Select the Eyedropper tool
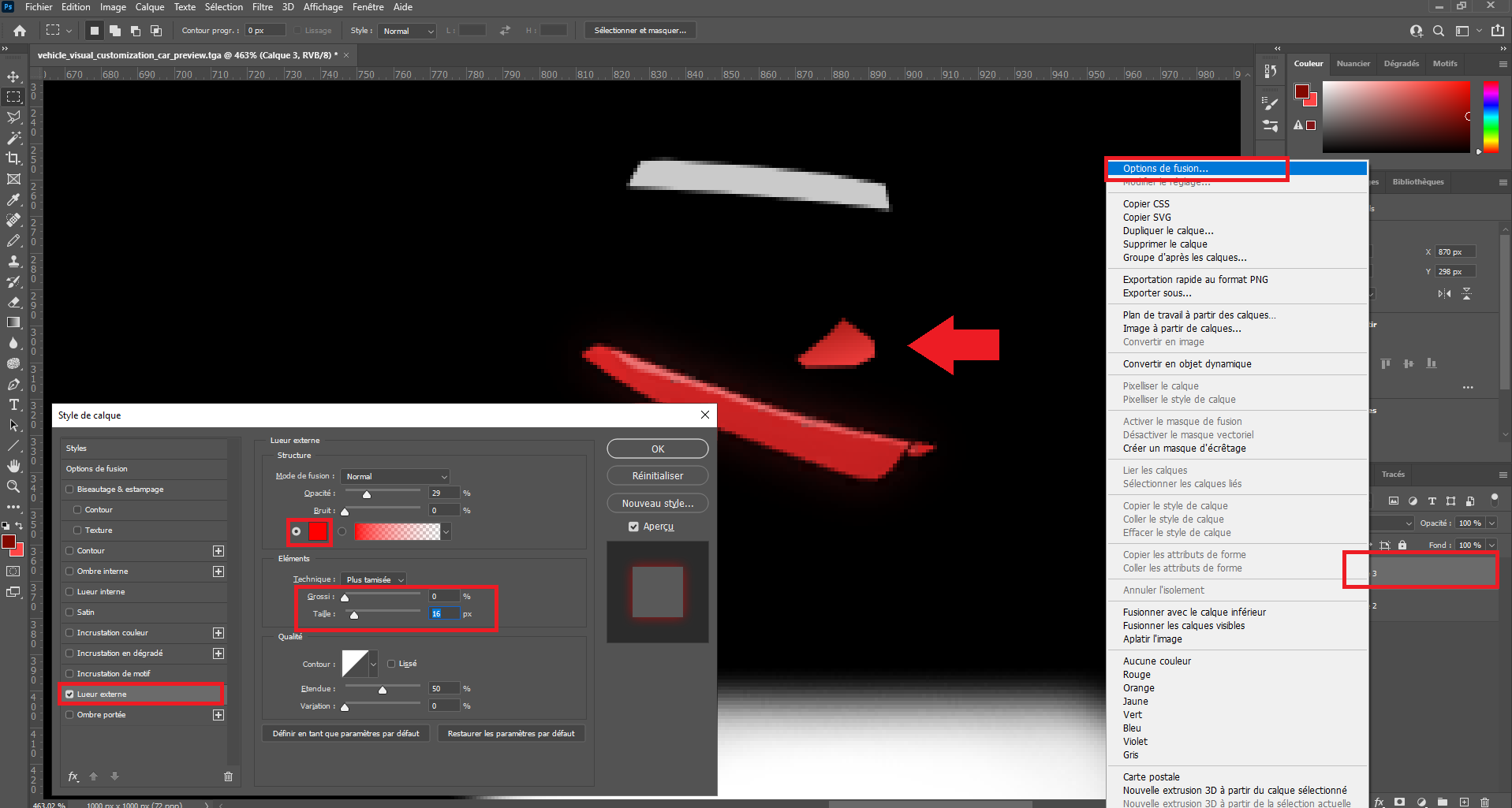 click(x=13, y=199)
